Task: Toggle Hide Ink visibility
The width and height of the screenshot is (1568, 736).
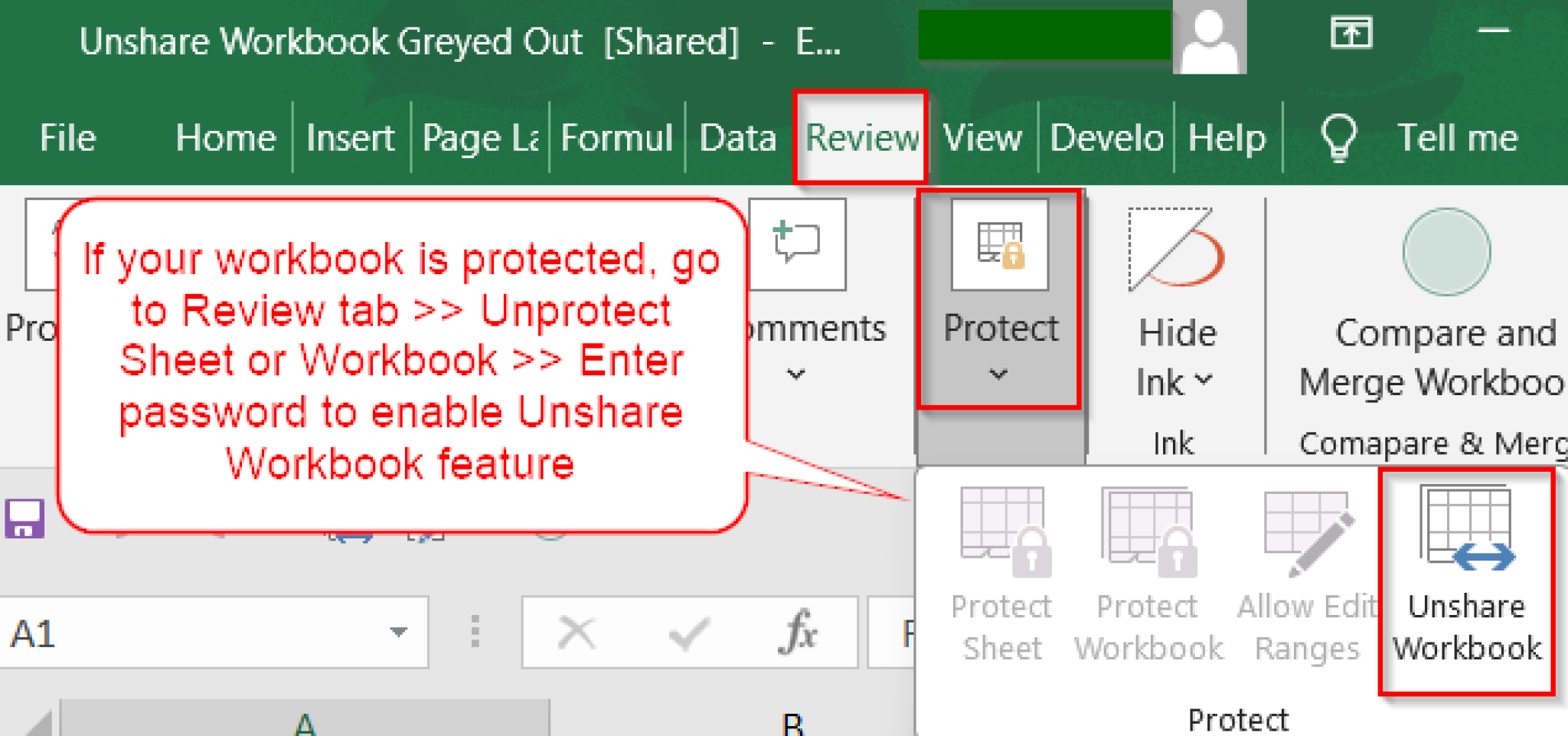Action: [x=1173, y=306]
